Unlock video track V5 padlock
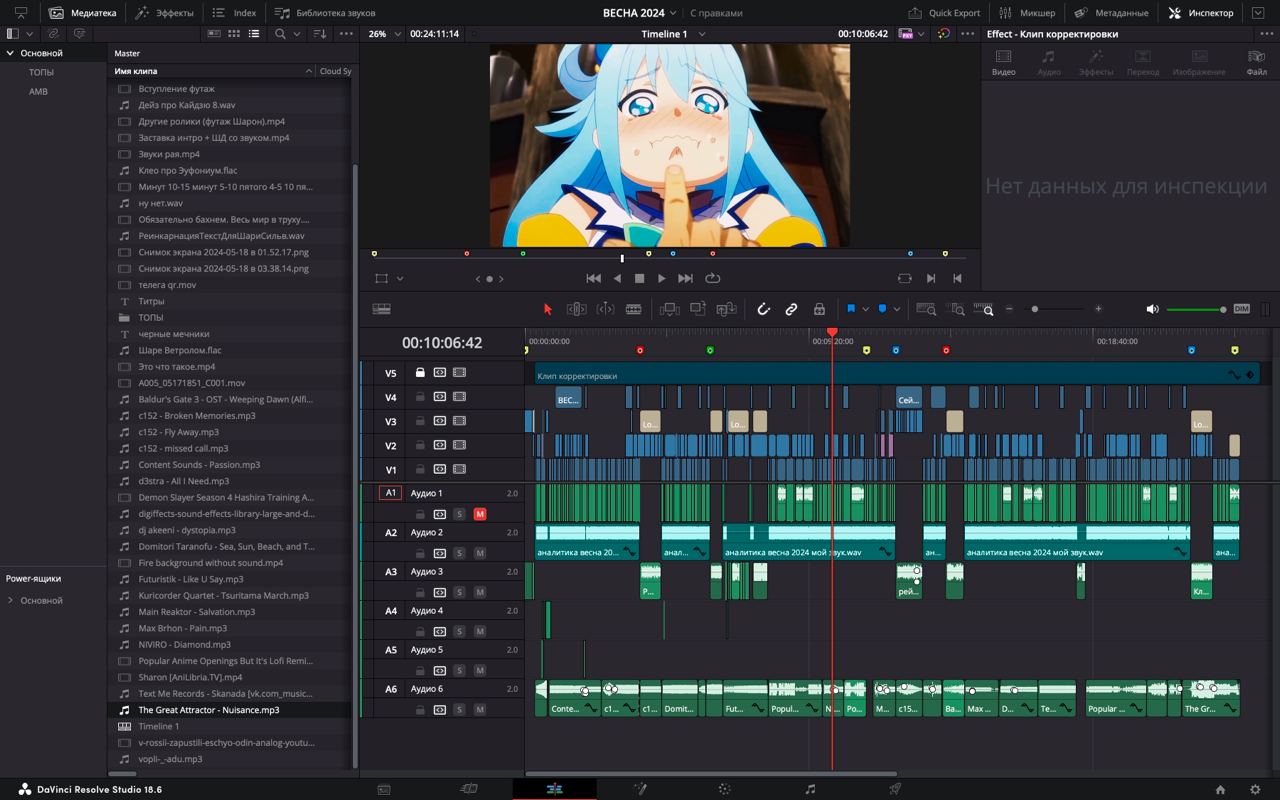The width and height of the screenshot is (1280, 800). coord(420,372)
